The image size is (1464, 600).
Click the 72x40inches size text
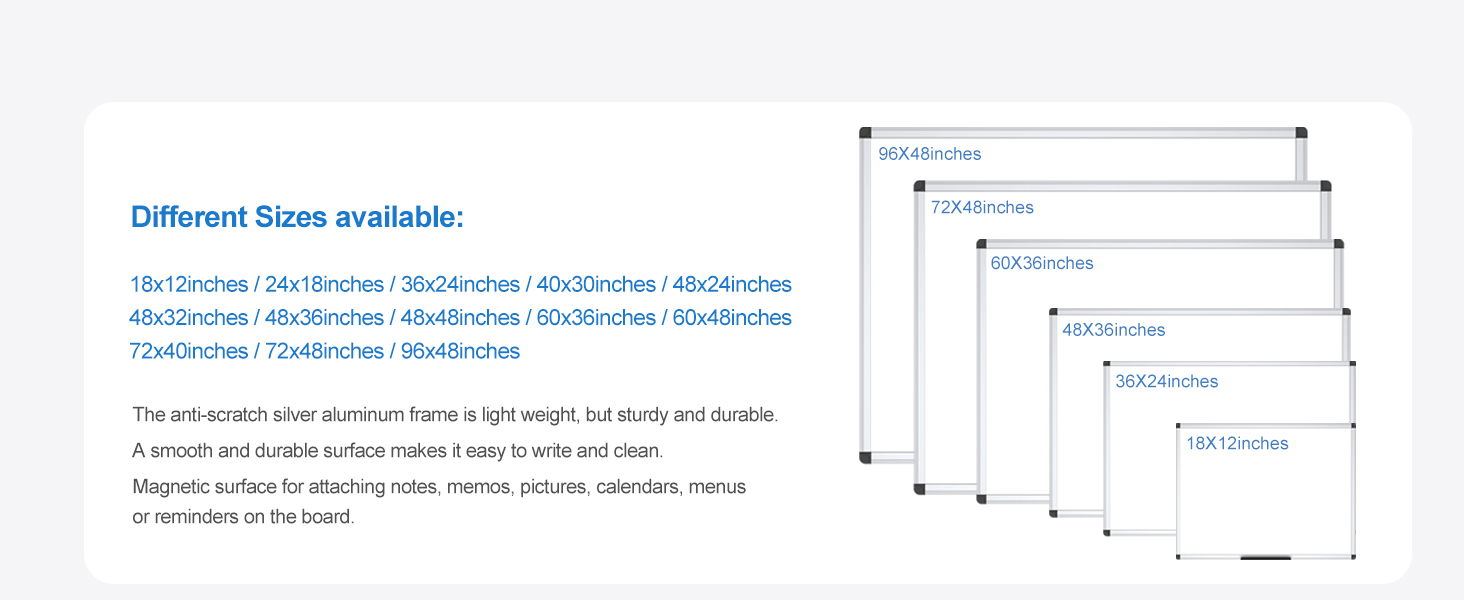[189, 352]
